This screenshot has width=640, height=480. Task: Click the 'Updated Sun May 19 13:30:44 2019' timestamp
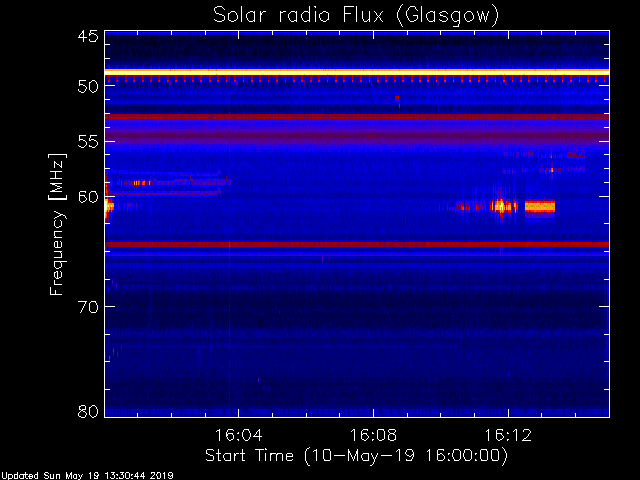point(87,476)
